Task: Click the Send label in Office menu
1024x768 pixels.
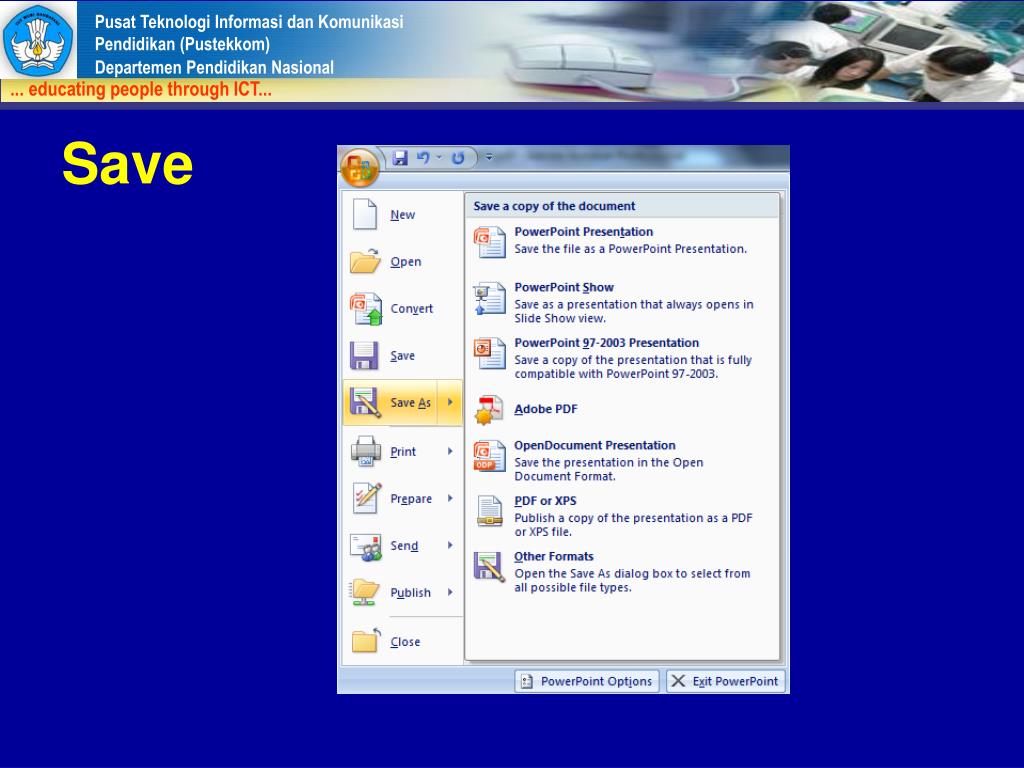Action: [404, 545]
